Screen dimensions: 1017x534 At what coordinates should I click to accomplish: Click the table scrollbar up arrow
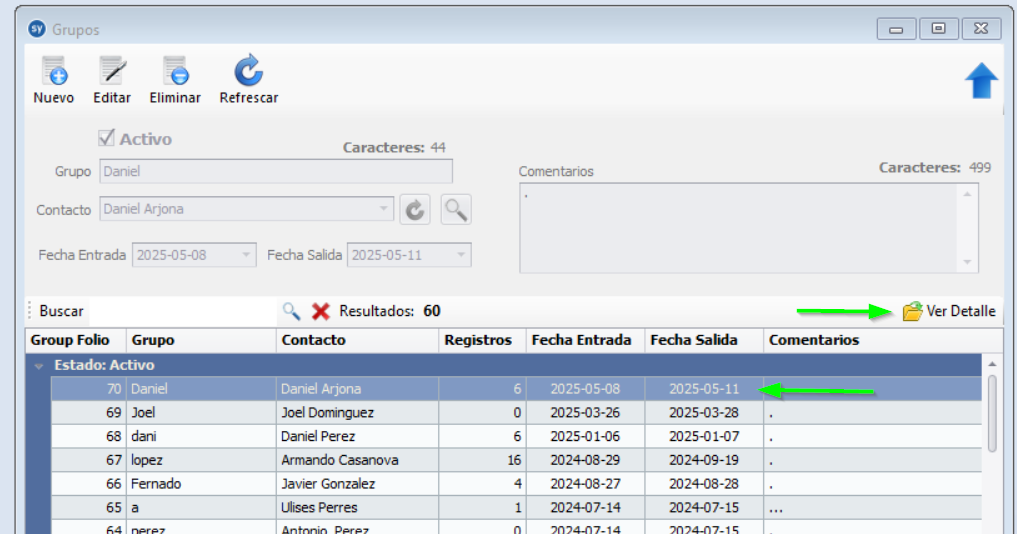tap(992, 364)
